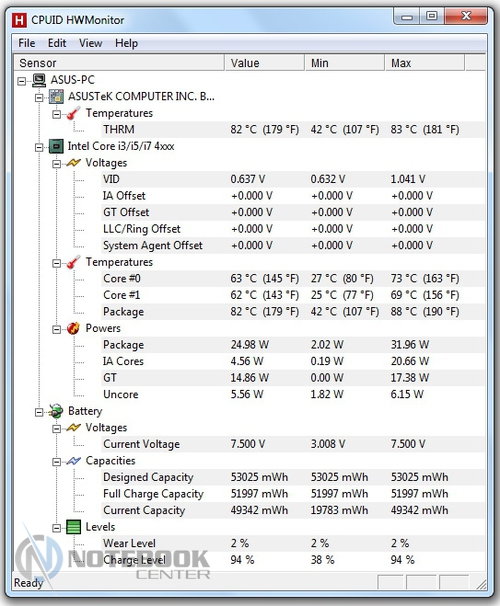
Task: Collapse the battery Levels section
Action: [x=56, y=528]
